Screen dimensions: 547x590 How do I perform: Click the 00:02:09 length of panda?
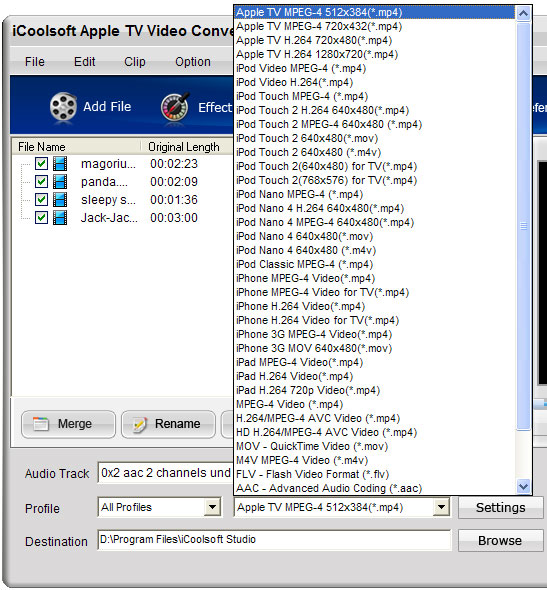[x=174, y=182]
